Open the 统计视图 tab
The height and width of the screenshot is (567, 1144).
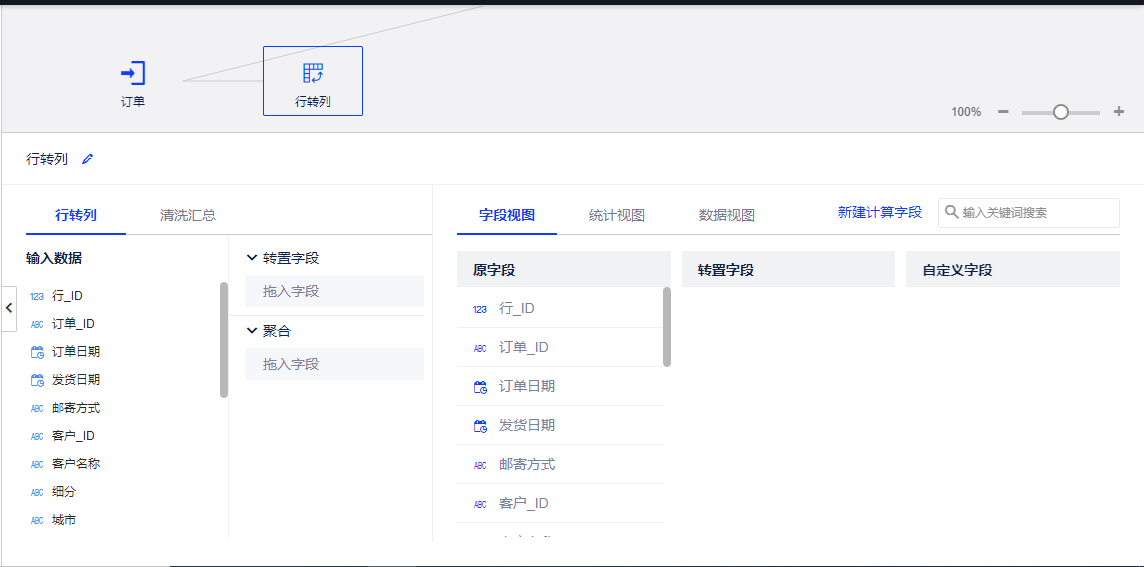(617, 215)
